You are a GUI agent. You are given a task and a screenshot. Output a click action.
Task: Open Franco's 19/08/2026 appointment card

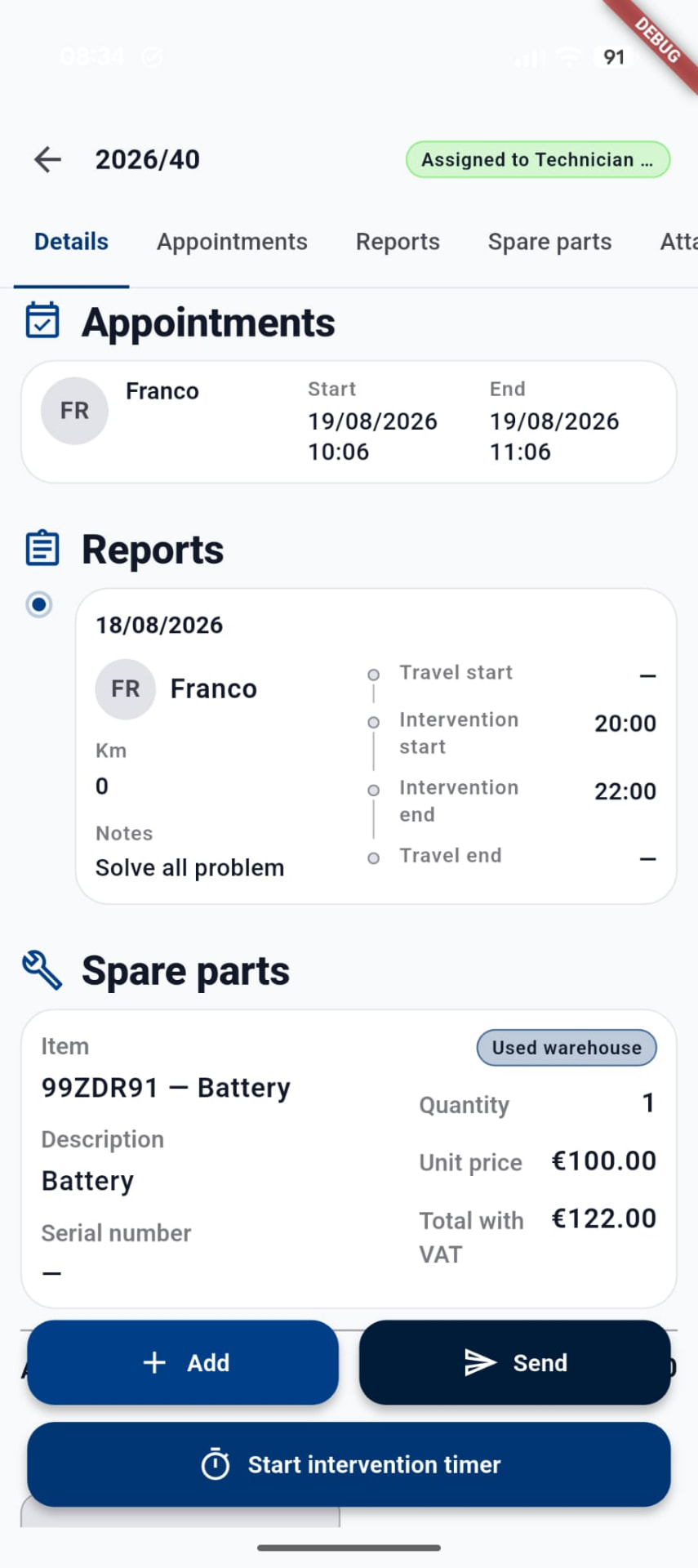349,421
